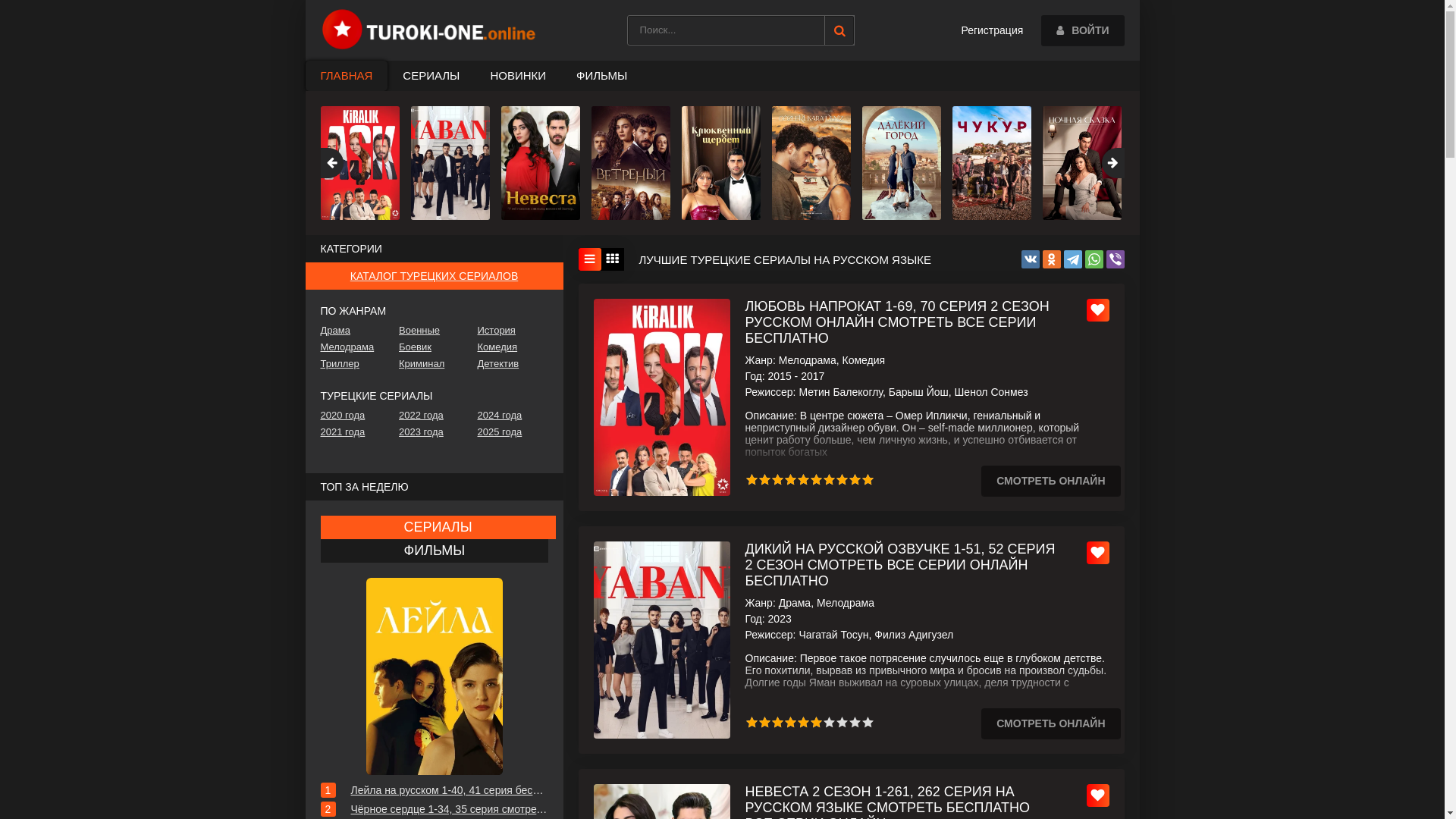Open Лейла на русском 1-40 link
This screenshot has width=1456, height=819.
447,790
